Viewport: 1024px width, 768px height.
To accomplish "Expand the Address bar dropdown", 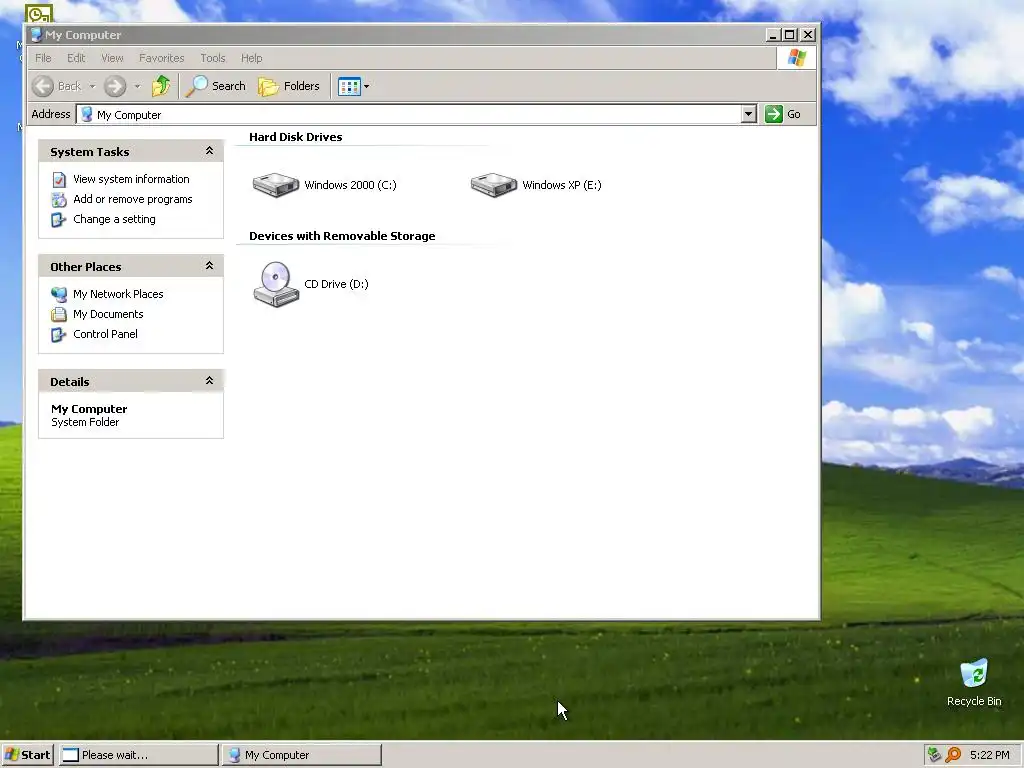I will coord(748,114).
